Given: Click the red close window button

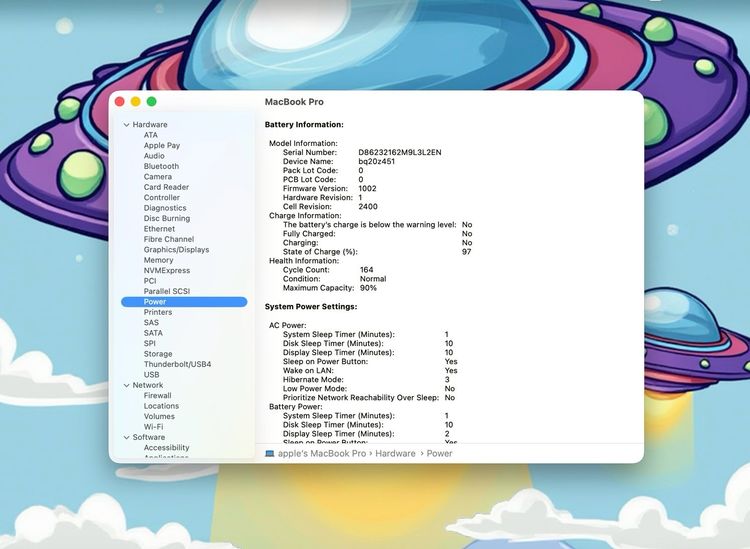Looking at the screenshot, I should (120, 101).
